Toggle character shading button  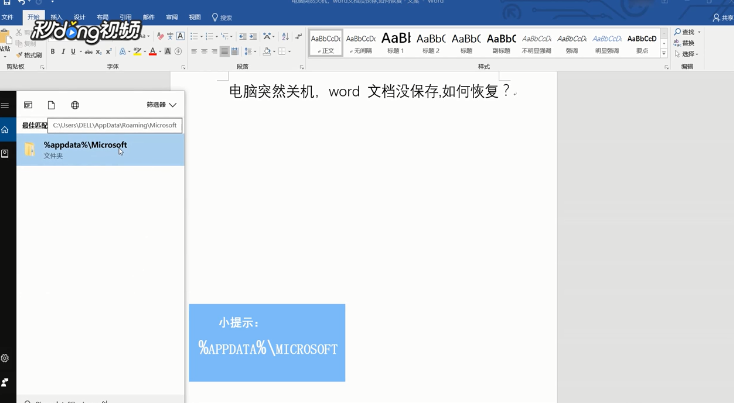pos(168,51)
